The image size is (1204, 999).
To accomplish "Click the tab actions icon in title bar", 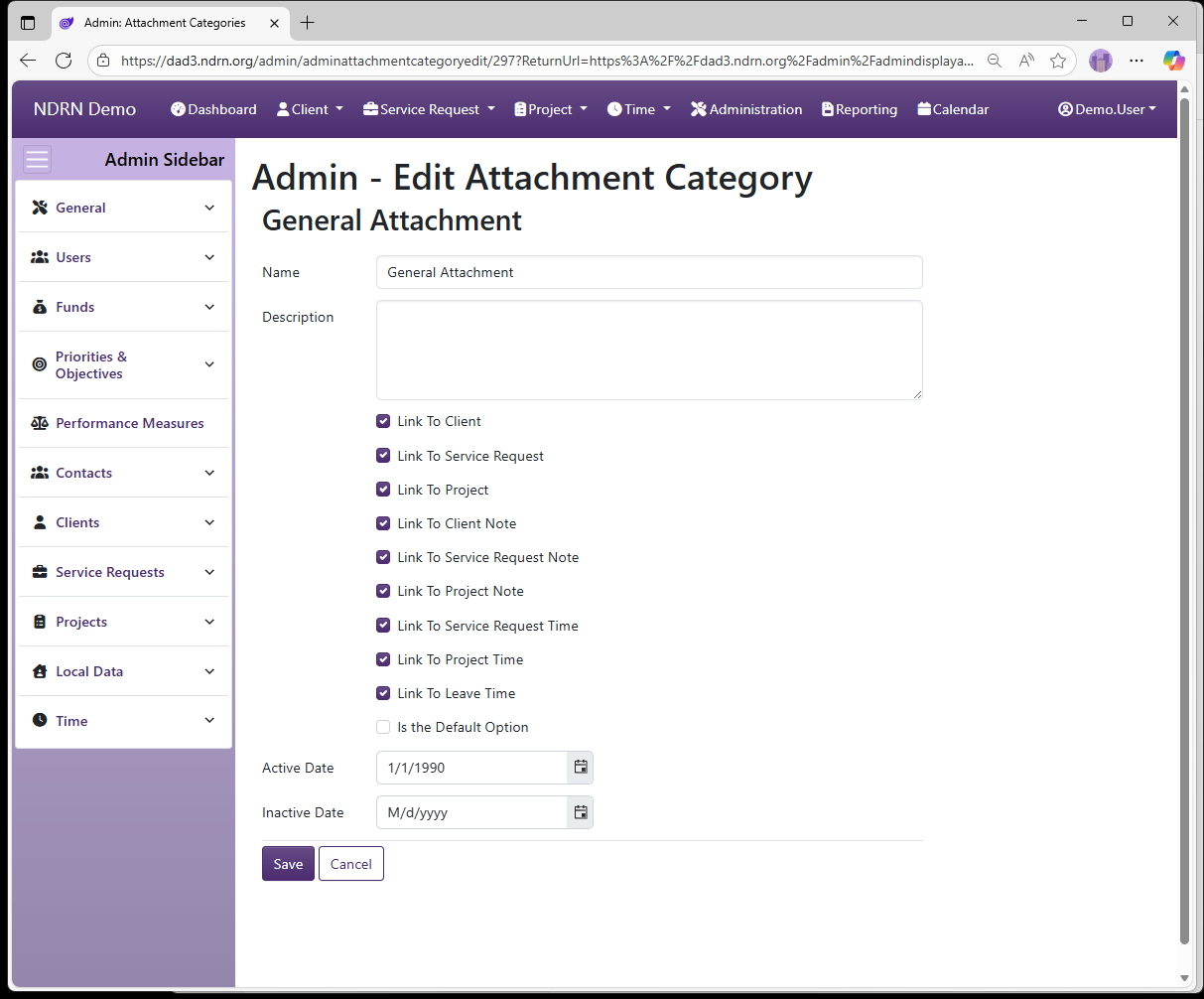I will (28, 22).
